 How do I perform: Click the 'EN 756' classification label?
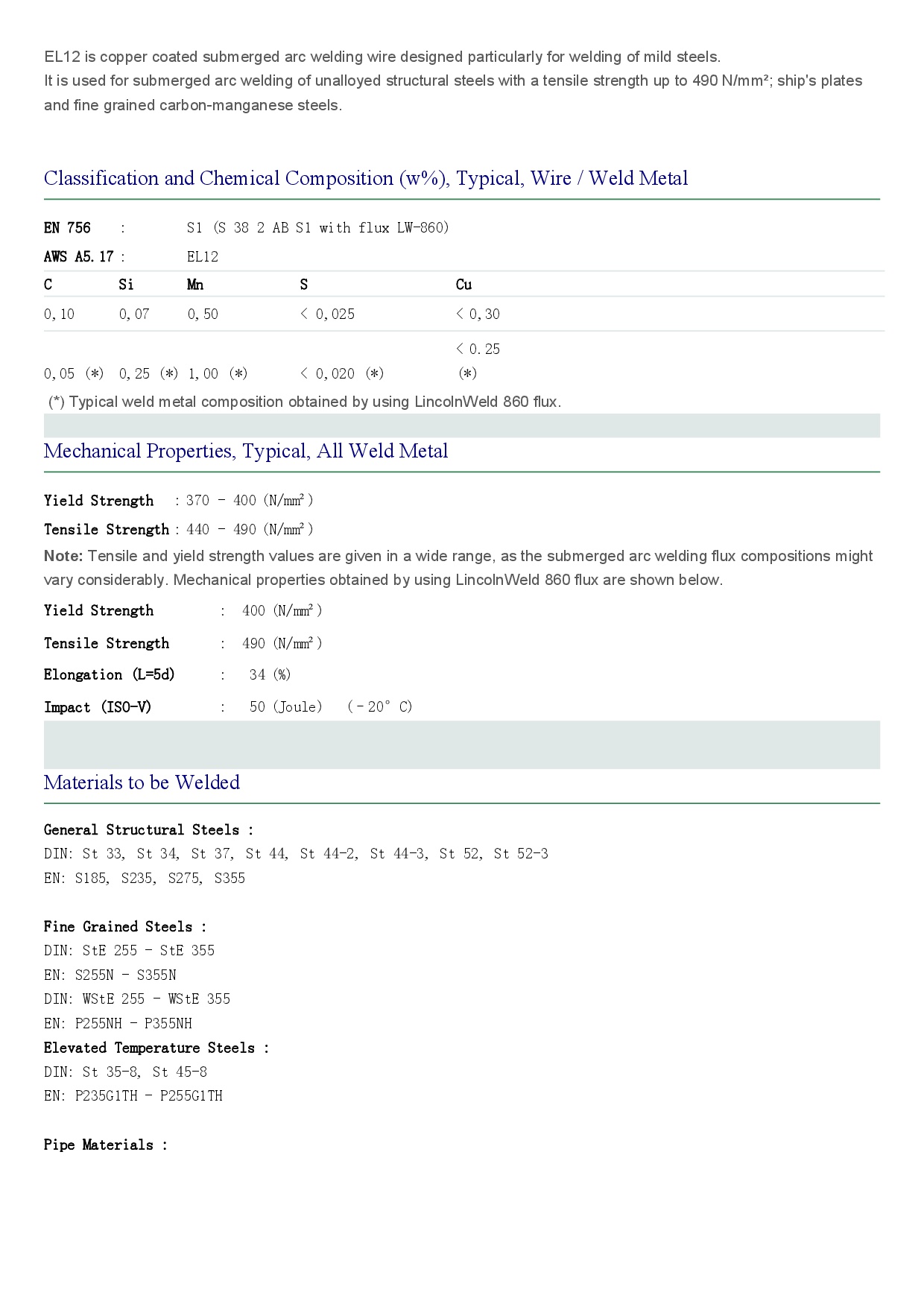pyautogui.click(x=67, y=228)
